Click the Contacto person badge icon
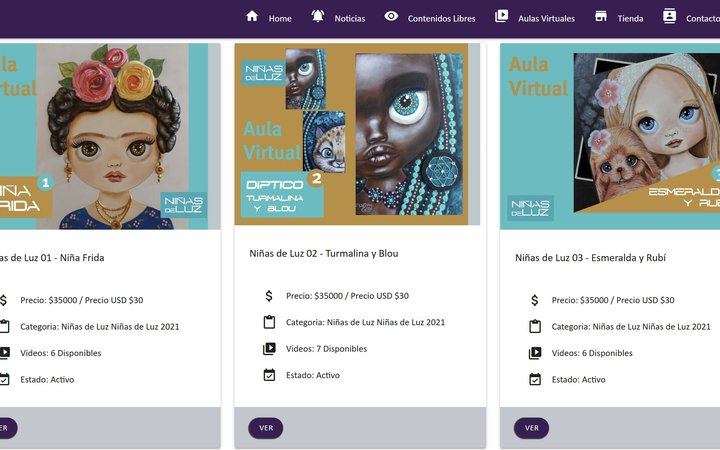The height and width of the screenshot is (450, 720). (x=669, y=16)
